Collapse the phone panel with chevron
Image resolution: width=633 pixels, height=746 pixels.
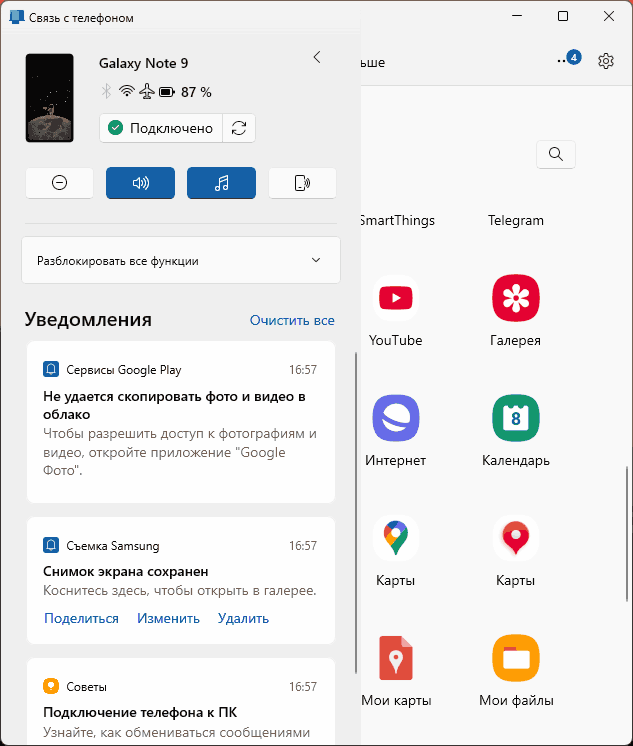[x=317, y=57]
